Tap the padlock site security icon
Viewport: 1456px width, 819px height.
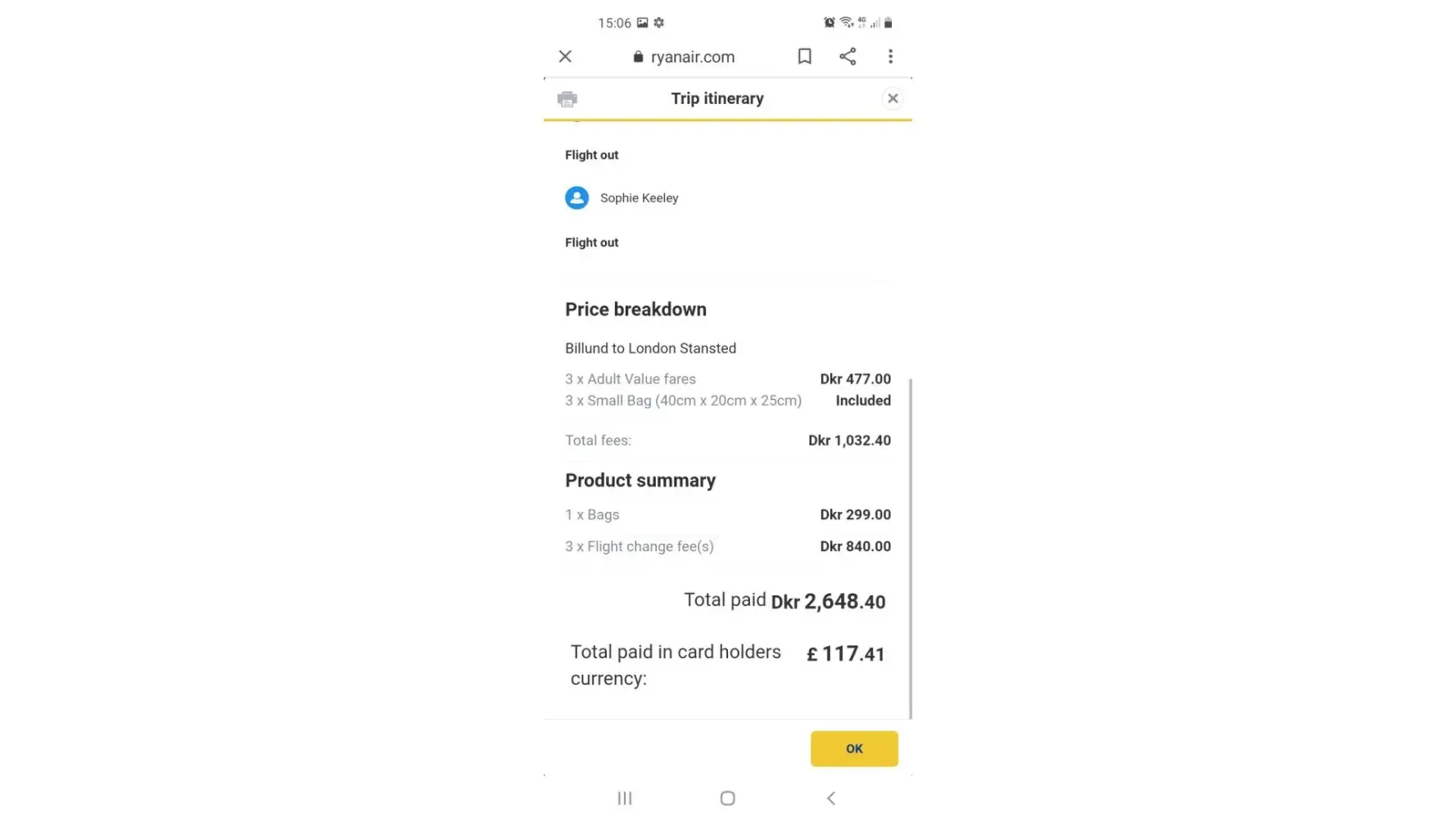[x=638, y=57]
